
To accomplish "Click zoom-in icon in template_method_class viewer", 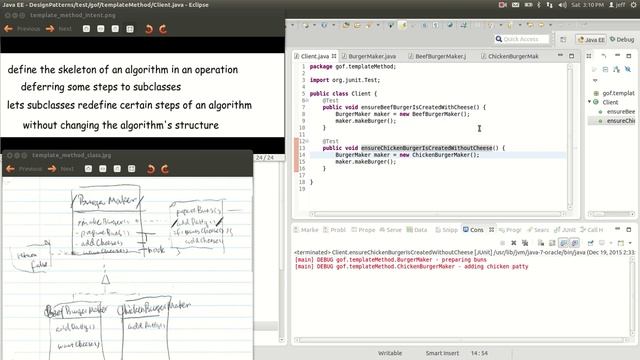I will (x=88, y=169).
